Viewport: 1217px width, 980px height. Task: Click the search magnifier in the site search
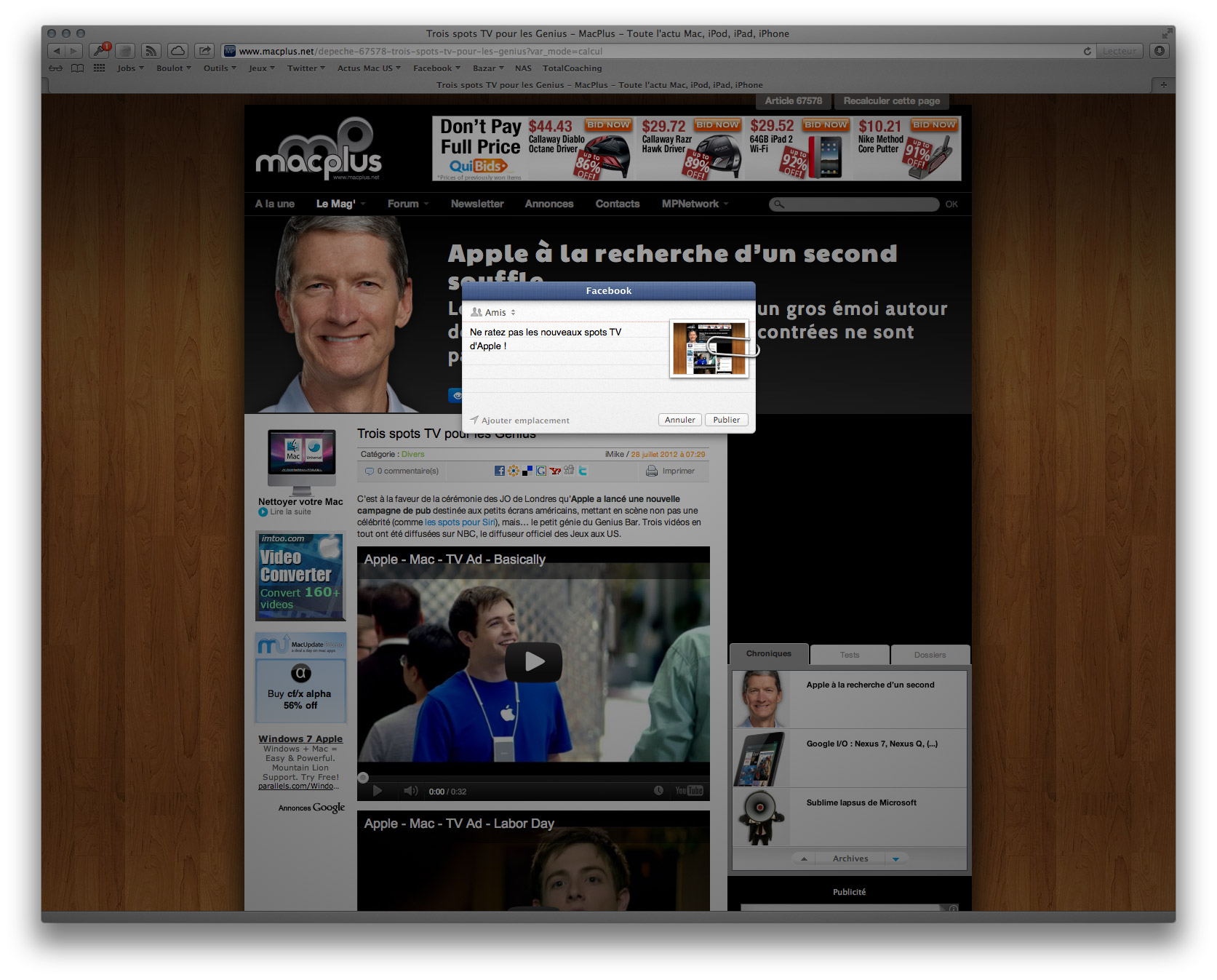point(779,204)
